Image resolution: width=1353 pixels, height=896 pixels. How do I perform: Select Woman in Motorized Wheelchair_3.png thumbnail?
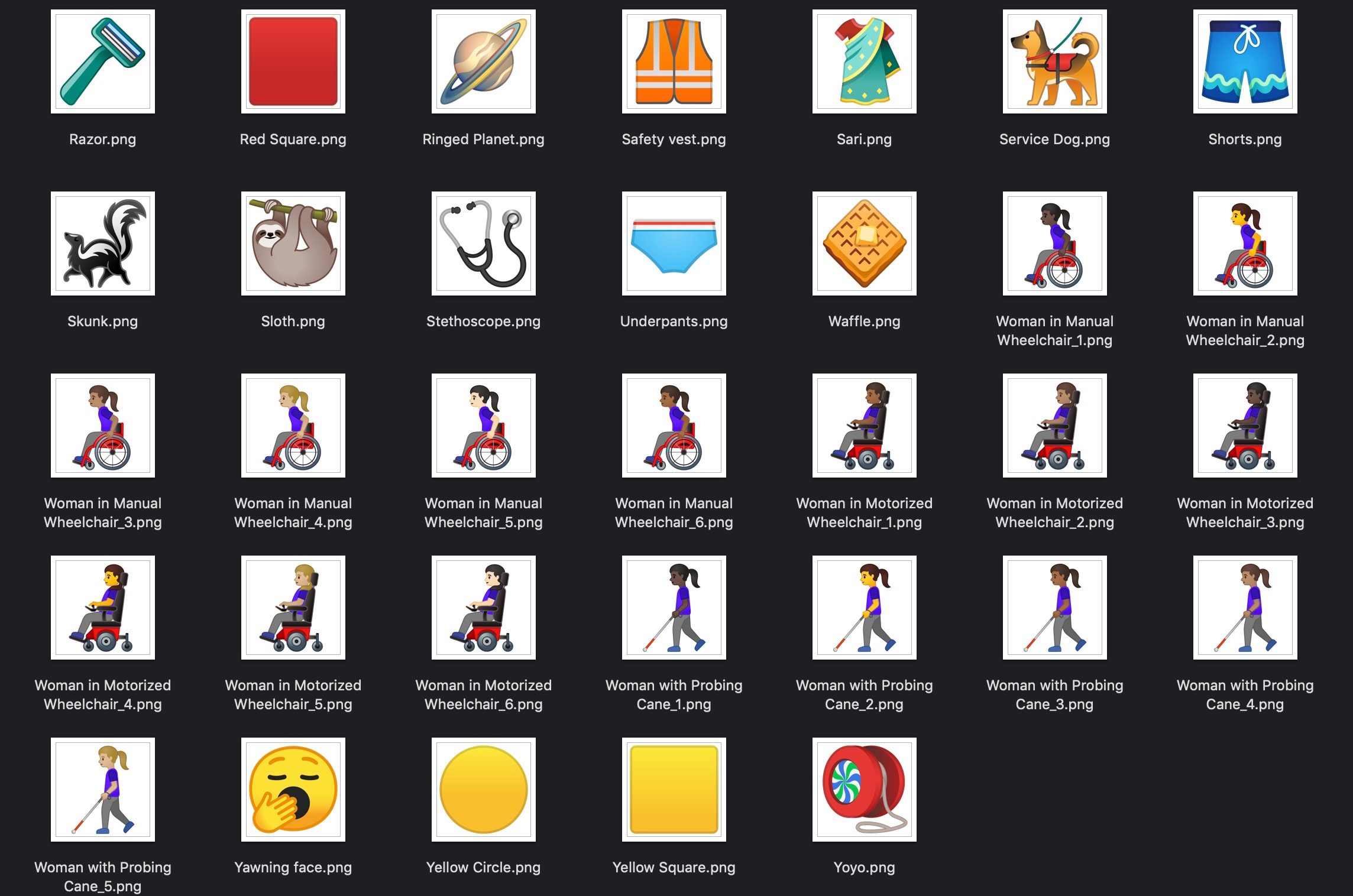point(1245,426)
